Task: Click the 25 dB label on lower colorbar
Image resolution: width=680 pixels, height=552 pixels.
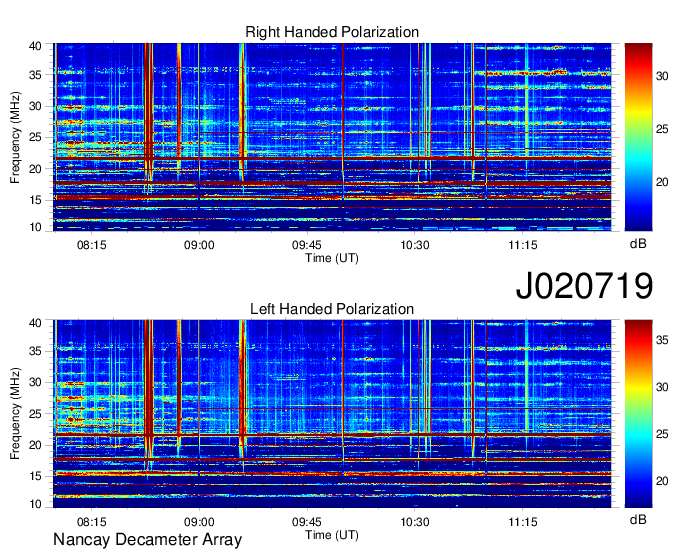Action: 662,434
